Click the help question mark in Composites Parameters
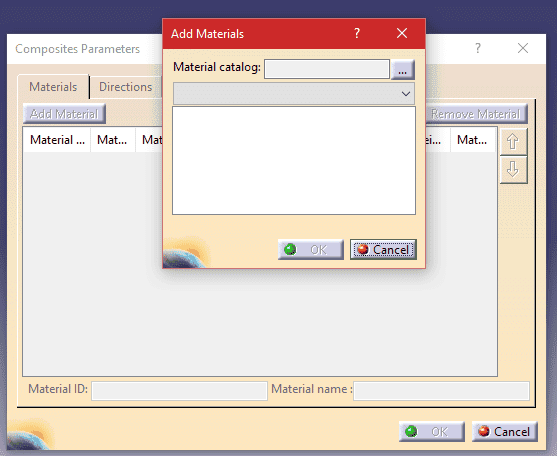The width and height of the screenshot is (557, 456). [478, 48]
